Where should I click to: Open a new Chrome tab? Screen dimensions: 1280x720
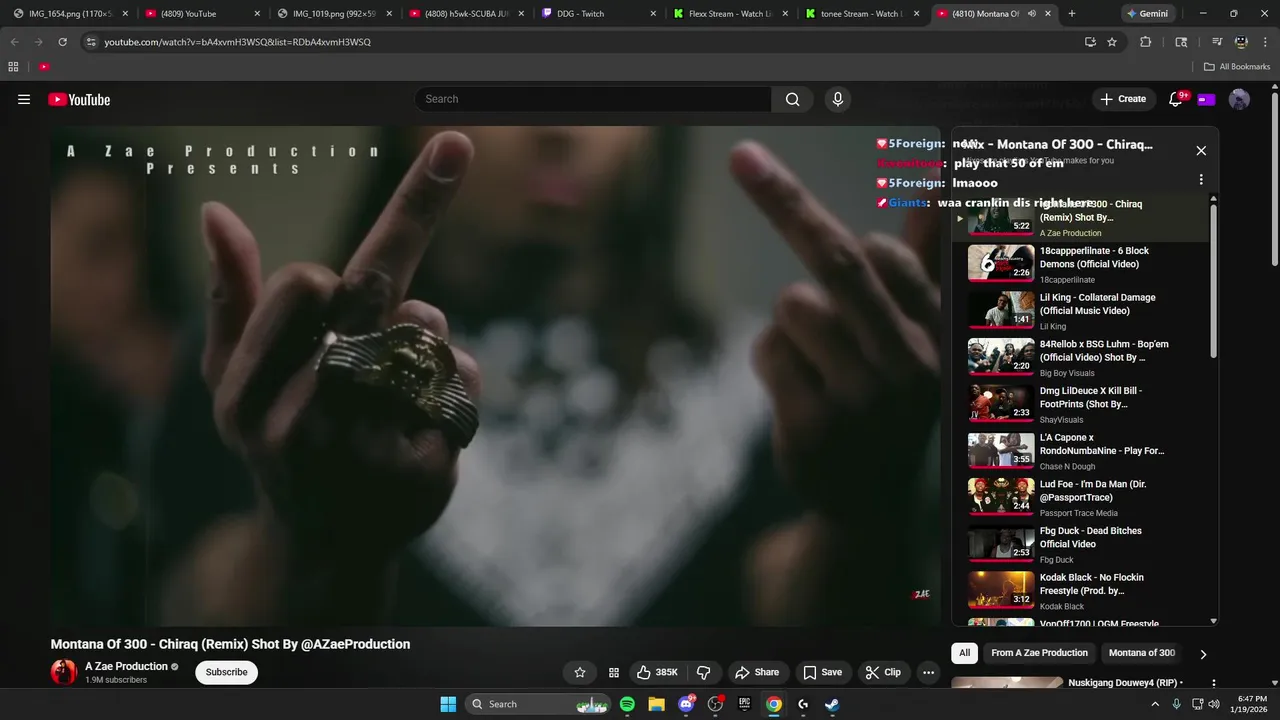point(1072,14)
